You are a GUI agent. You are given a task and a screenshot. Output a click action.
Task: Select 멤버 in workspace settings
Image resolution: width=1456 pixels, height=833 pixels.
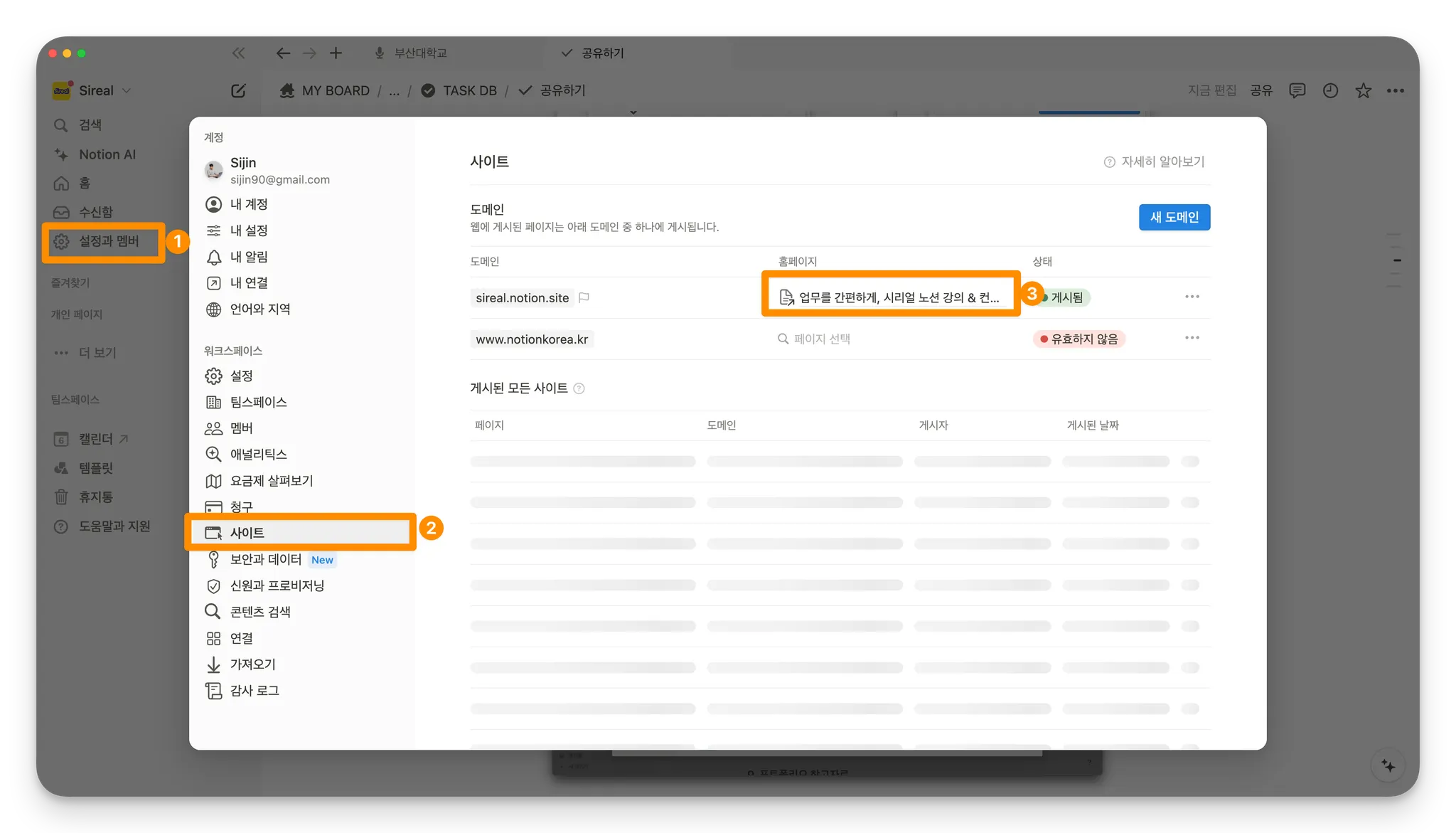click(x=241, y=428)
